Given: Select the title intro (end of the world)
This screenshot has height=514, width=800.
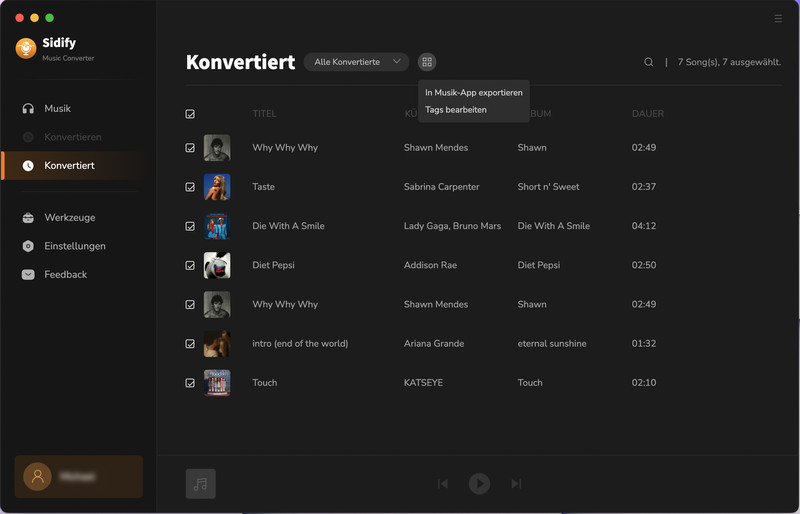Looking at the screenshot, I should [300, 344].
